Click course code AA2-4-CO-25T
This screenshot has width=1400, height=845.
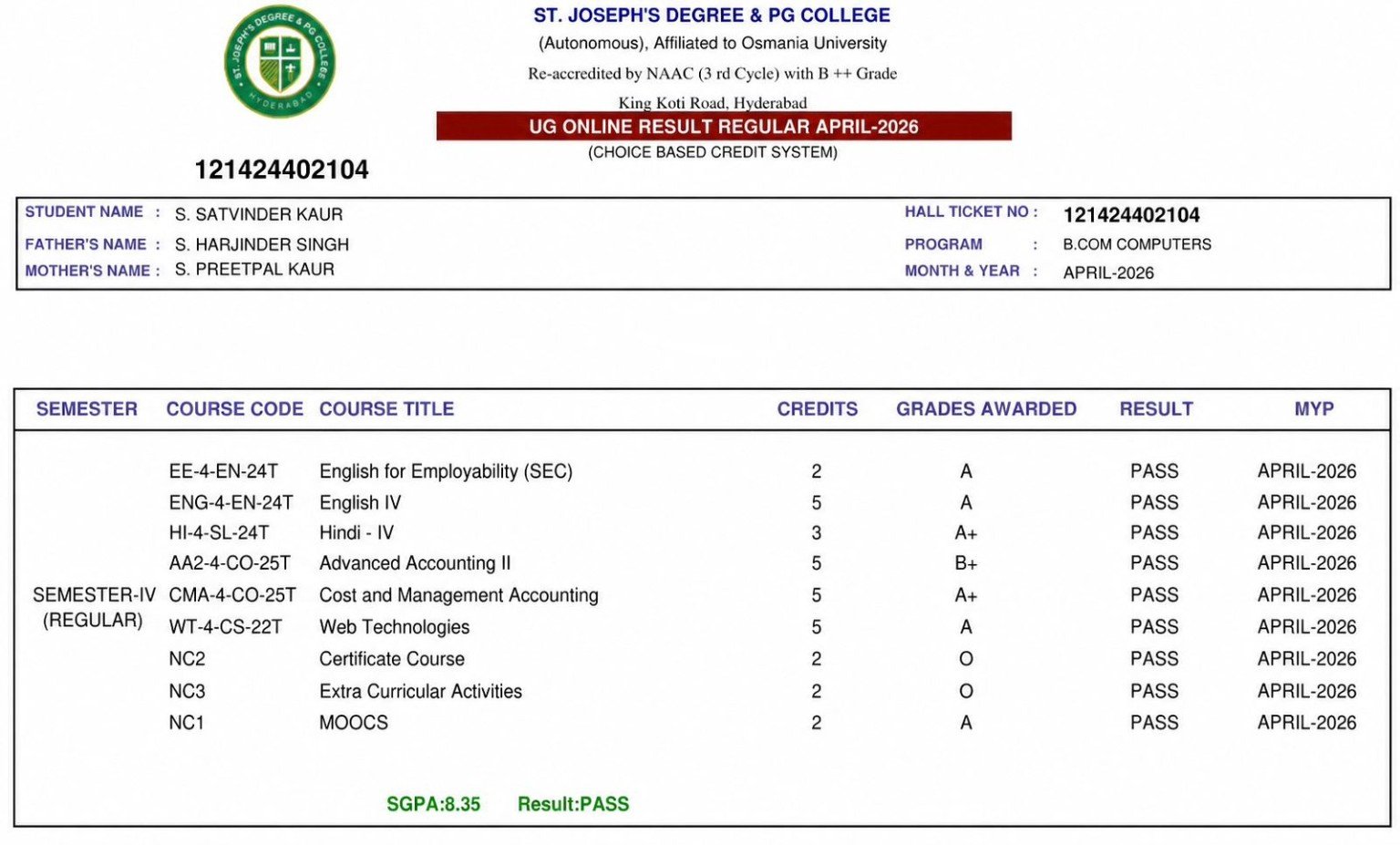click(x=230, y=563)
